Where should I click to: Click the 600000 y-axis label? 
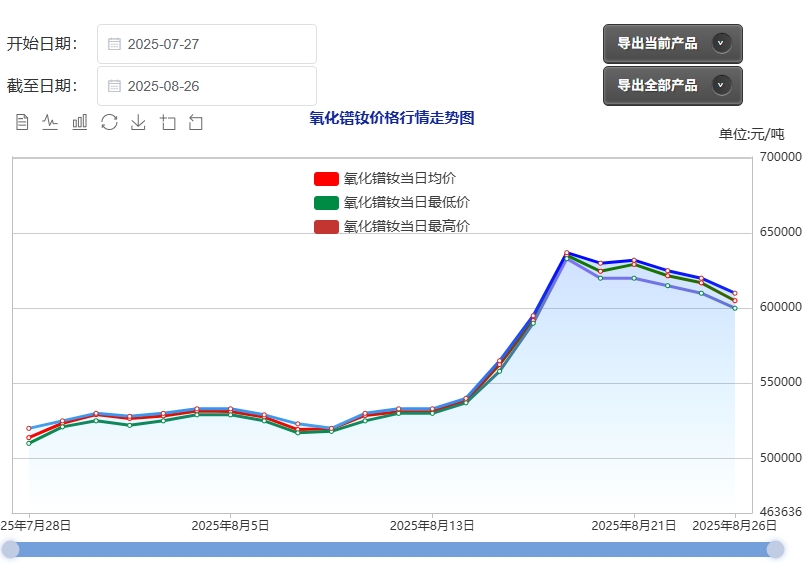[781, 307]
